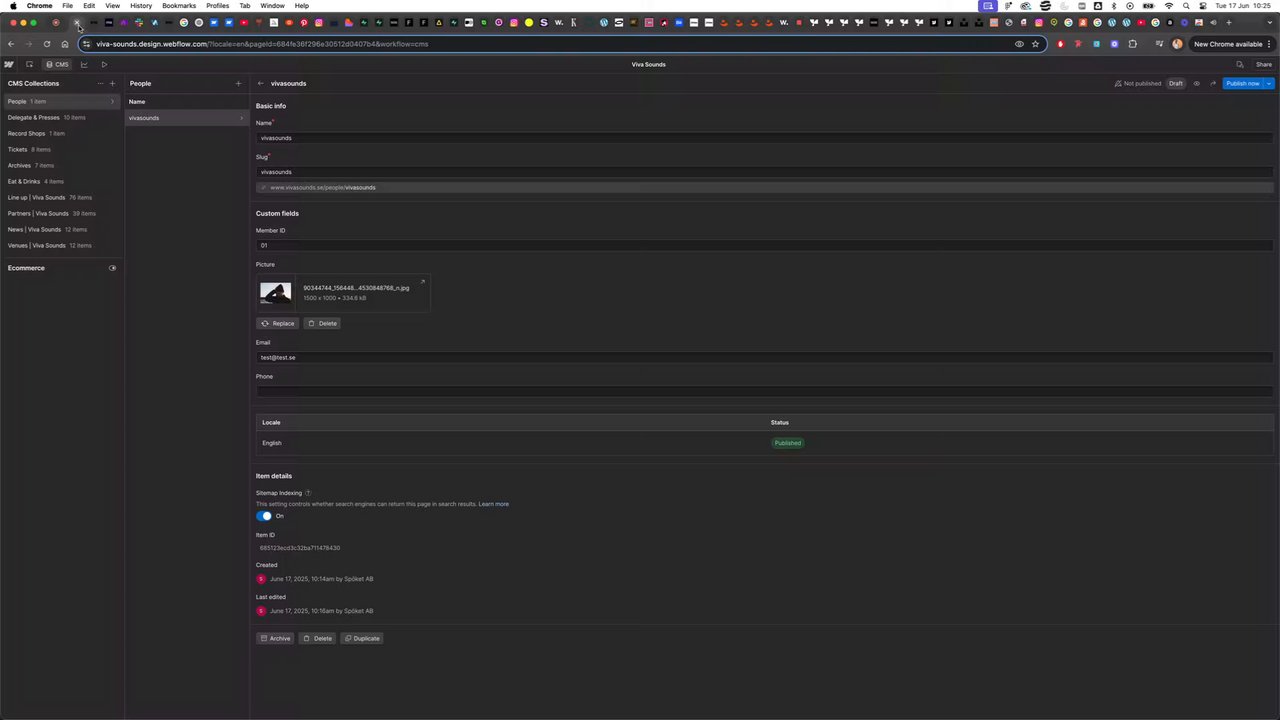The width and height of the screenshot is (1280, 720).
Task: Open Eat & Drinks collection
Action: 61,182
